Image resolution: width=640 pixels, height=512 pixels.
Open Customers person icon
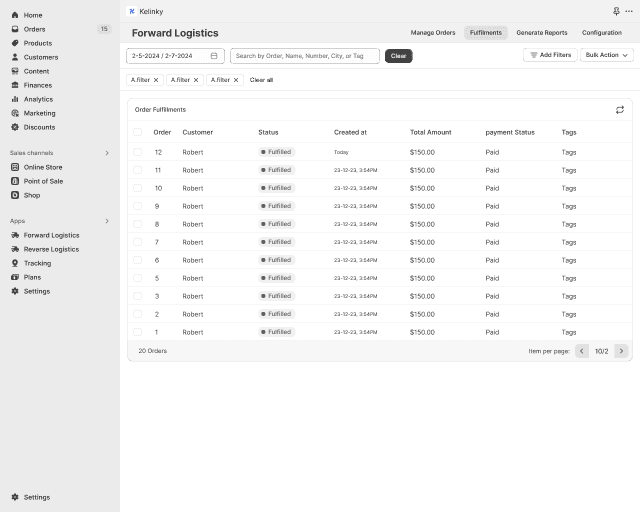[15, 57]
